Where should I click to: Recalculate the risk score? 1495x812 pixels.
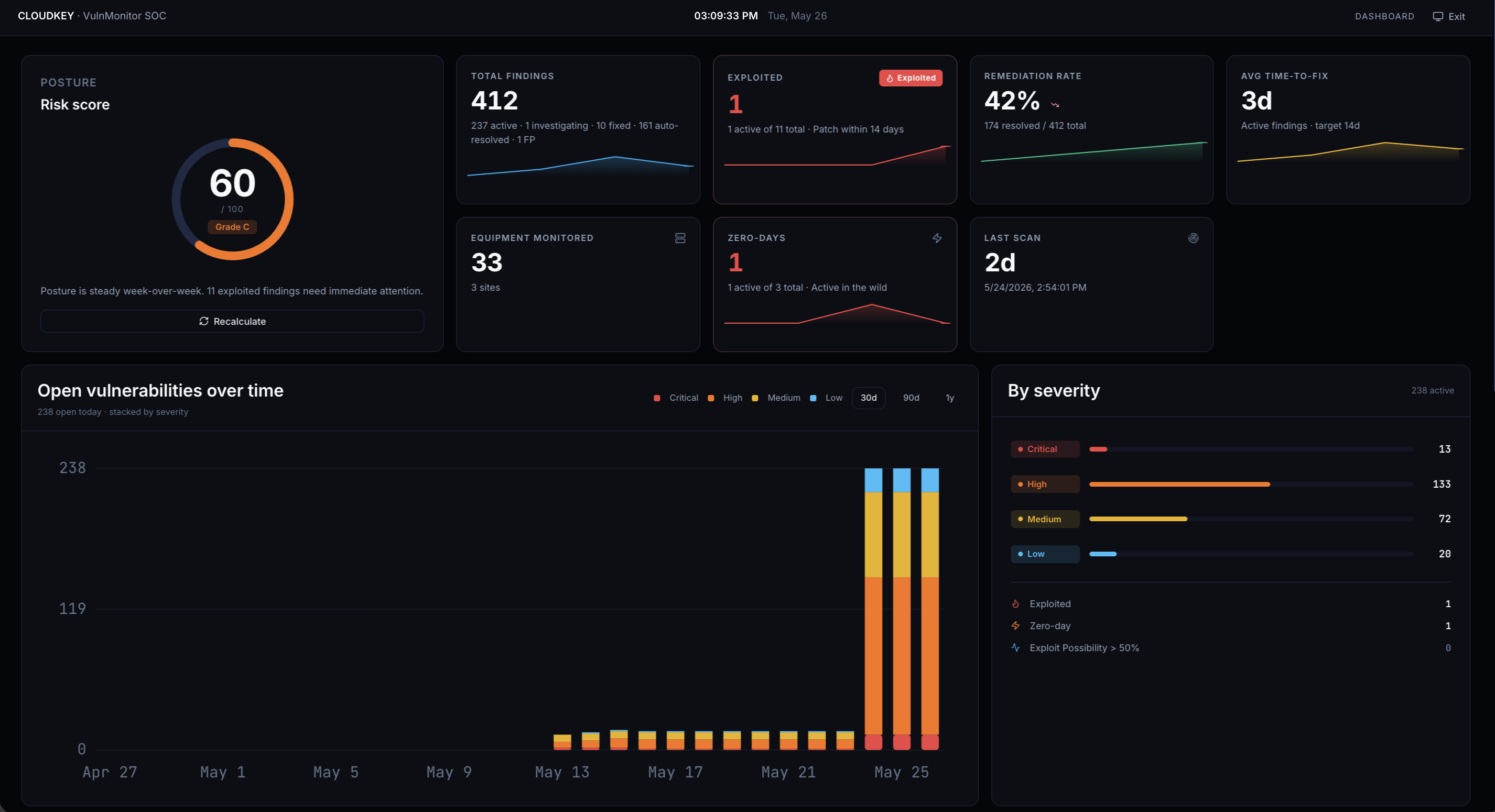232,321
